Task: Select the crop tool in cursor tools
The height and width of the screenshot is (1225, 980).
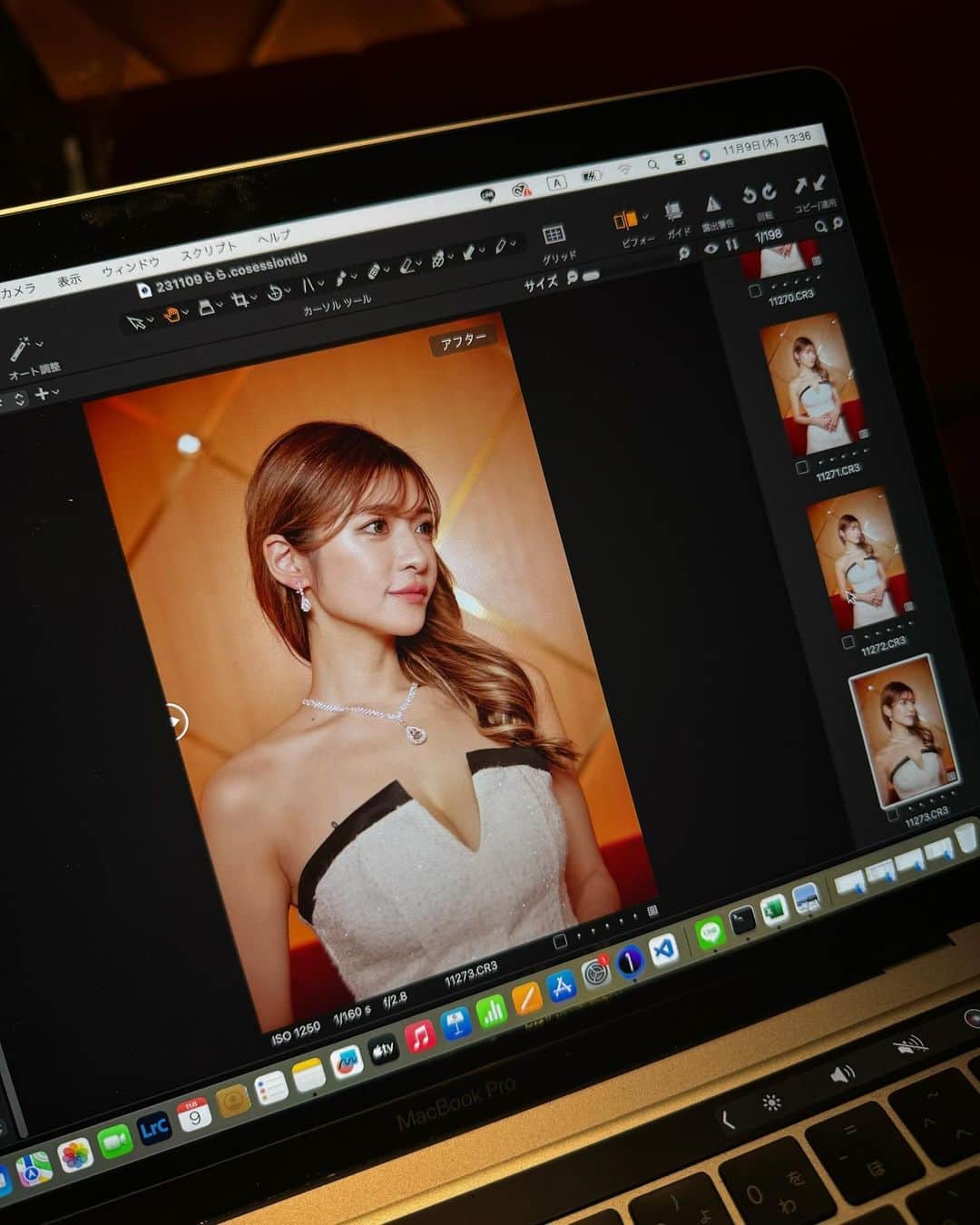Action: click(240, 300)
